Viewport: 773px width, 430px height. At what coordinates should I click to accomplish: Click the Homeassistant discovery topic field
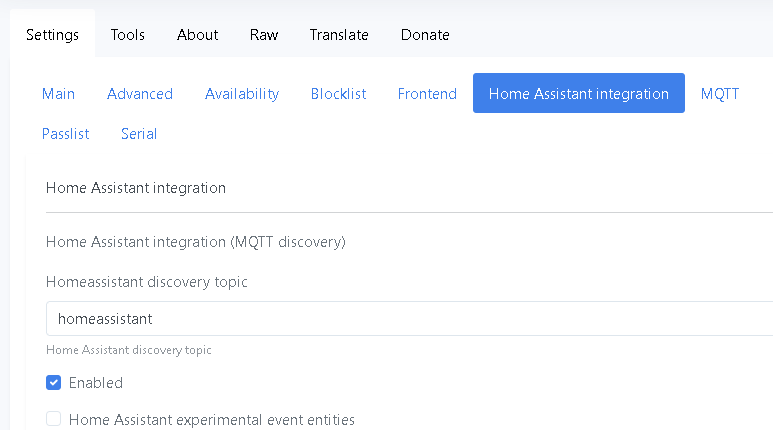[409, 319]
